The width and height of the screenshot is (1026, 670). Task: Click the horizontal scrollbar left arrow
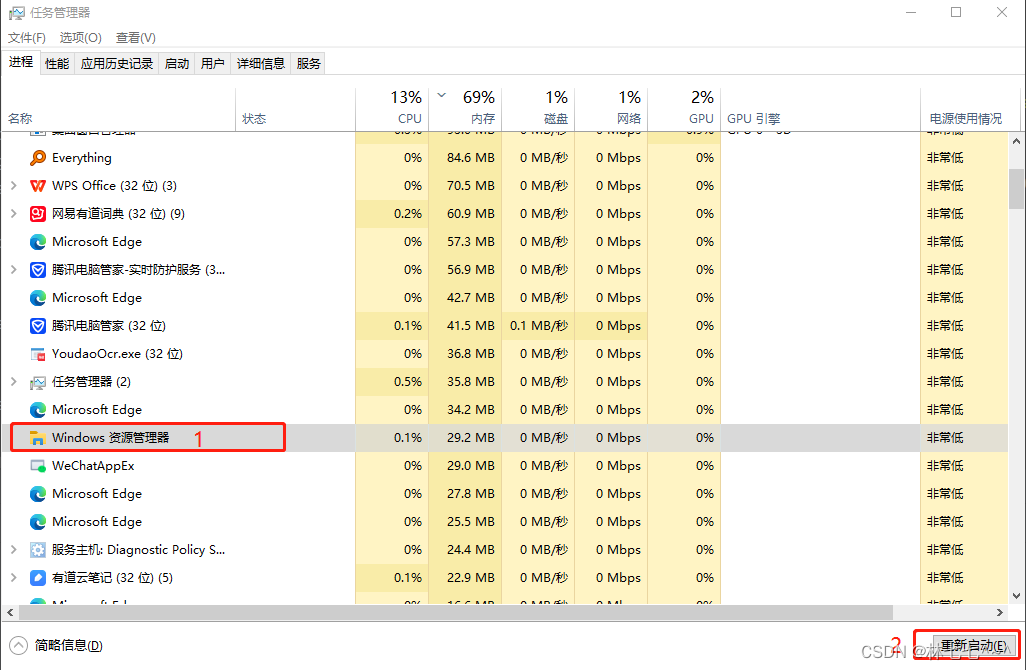click(x=10, y=613)
